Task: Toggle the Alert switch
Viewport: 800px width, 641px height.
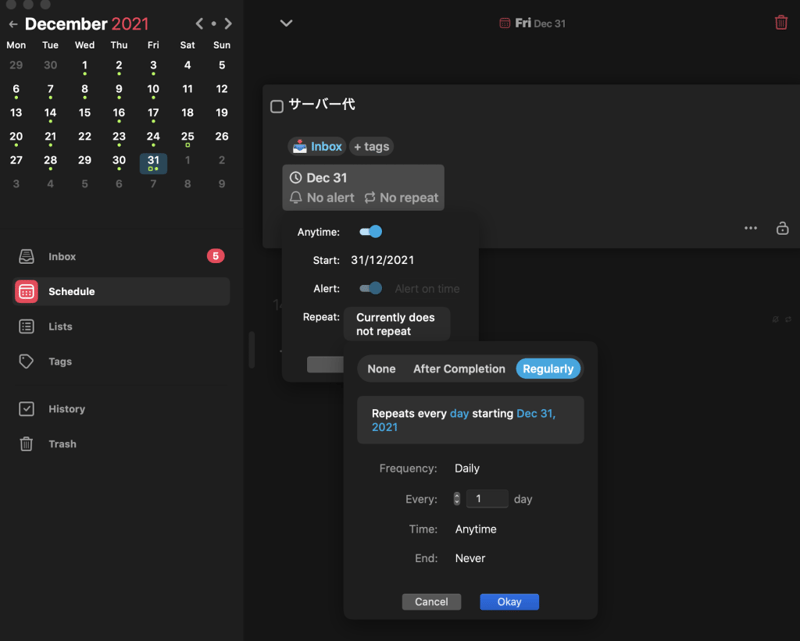Action: click(x=370, y=289)
